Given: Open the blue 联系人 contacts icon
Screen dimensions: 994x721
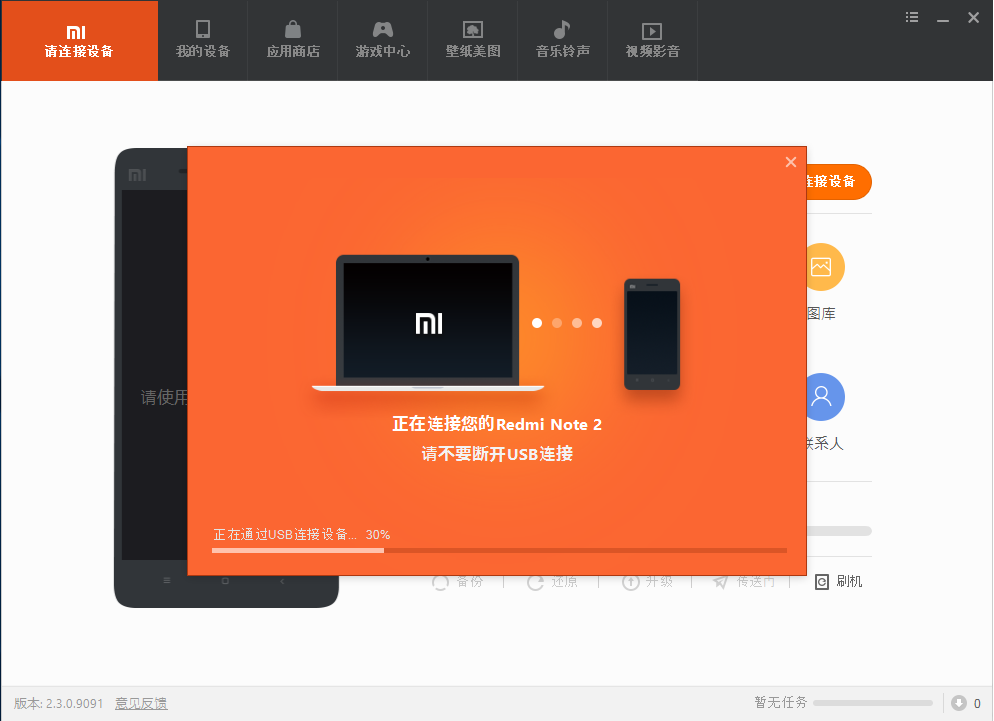Looking at the screenshot, I should click(x=822, y=397).
